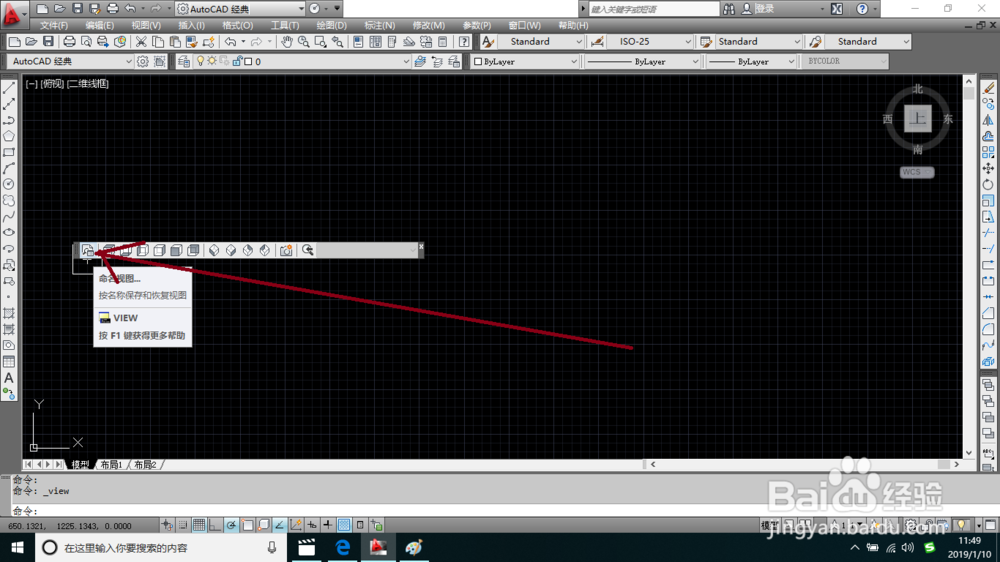Open the ISO-25 dimension style dropdown
This screenshot has height=562, width=1000.
point(650,41)
